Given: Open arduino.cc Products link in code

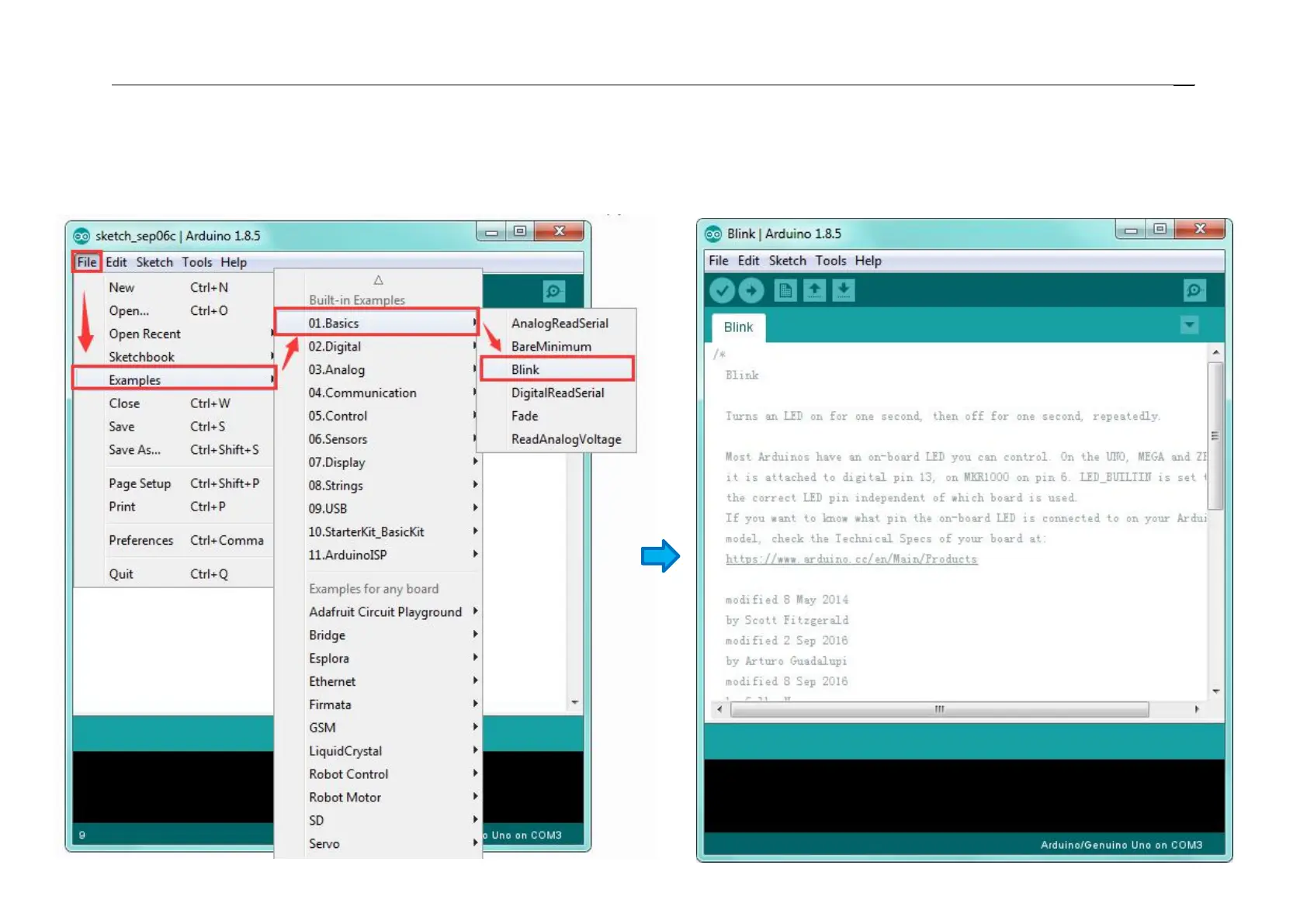Looking at the screenshot, I should pyautogui.click(x=851, y=559).
